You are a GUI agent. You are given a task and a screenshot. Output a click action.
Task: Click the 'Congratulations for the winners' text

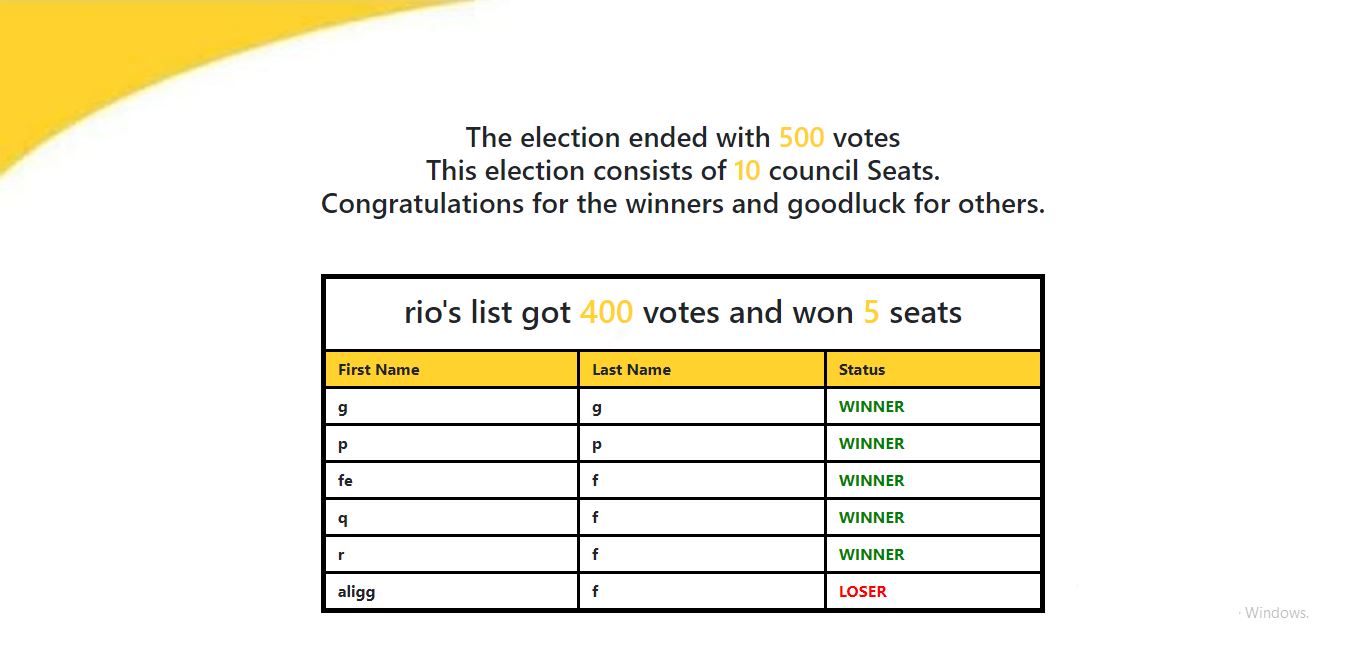[x=682, y=204]
